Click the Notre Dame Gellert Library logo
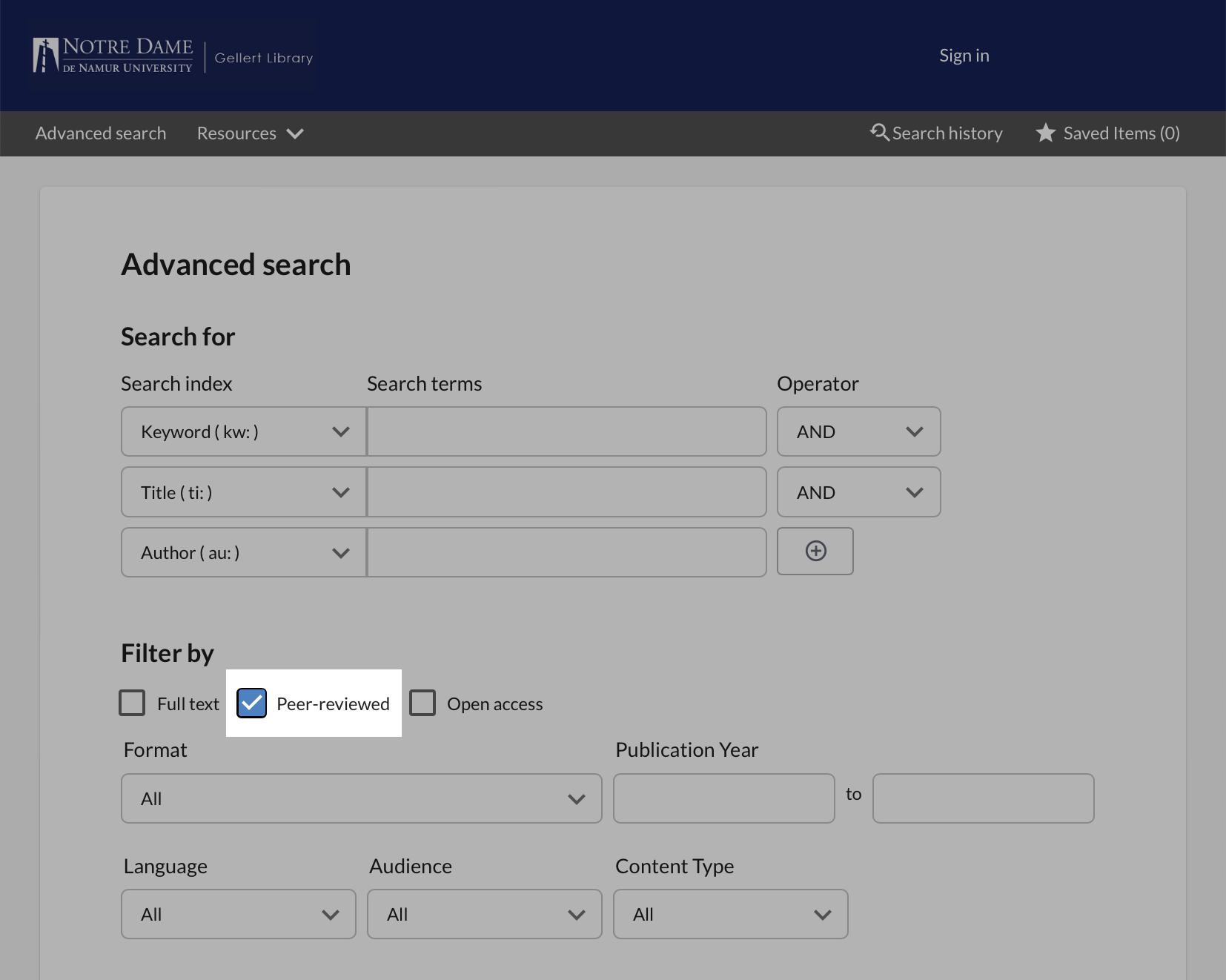The image size is (1226, 980). (170, 54)
